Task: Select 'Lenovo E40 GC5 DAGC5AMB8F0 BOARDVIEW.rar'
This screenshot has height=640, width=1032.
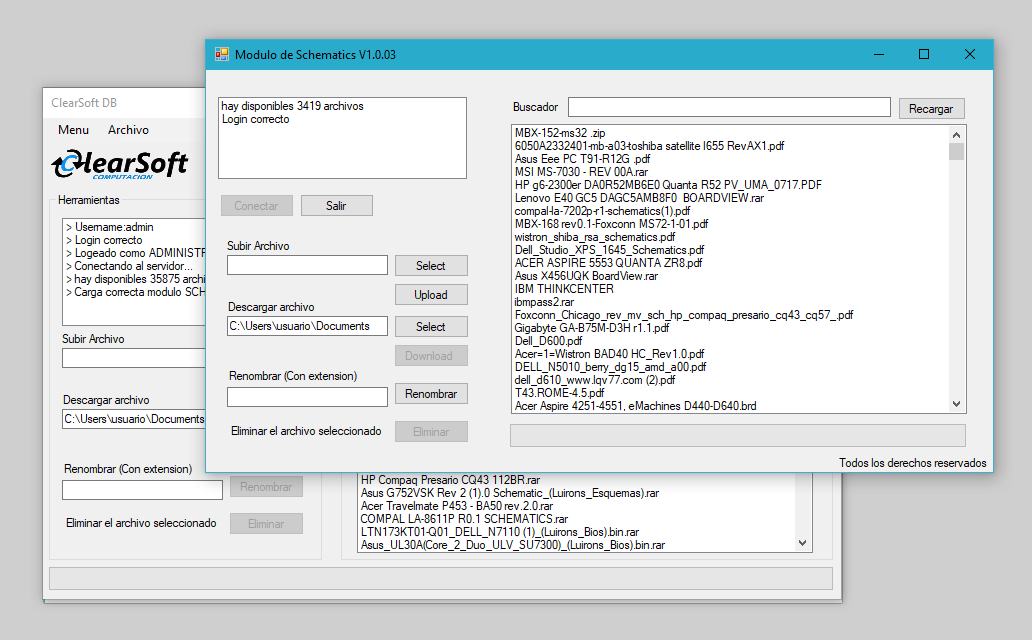Action: click(639, 198)
